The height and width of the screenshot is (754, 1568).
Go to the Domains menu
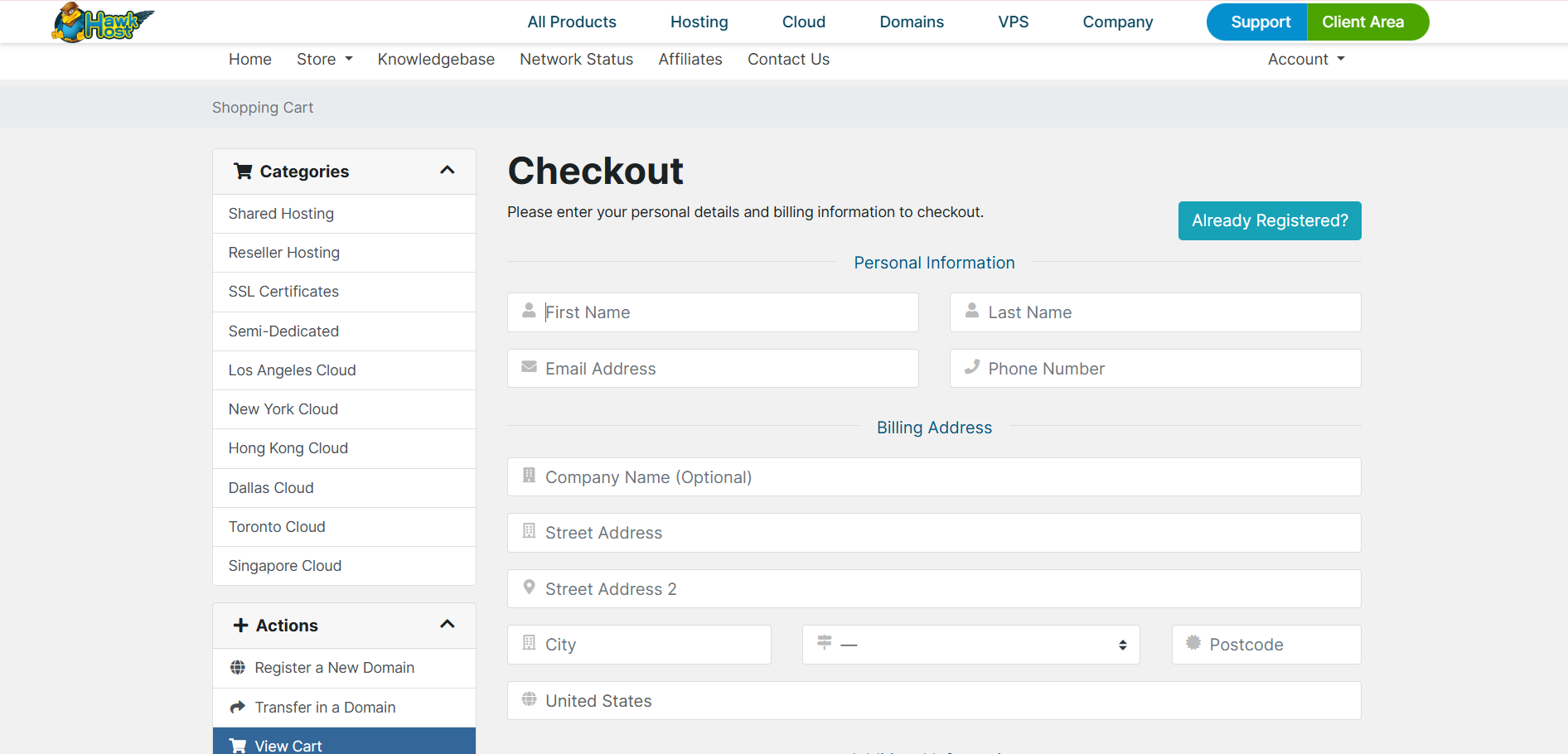(912, 22)
